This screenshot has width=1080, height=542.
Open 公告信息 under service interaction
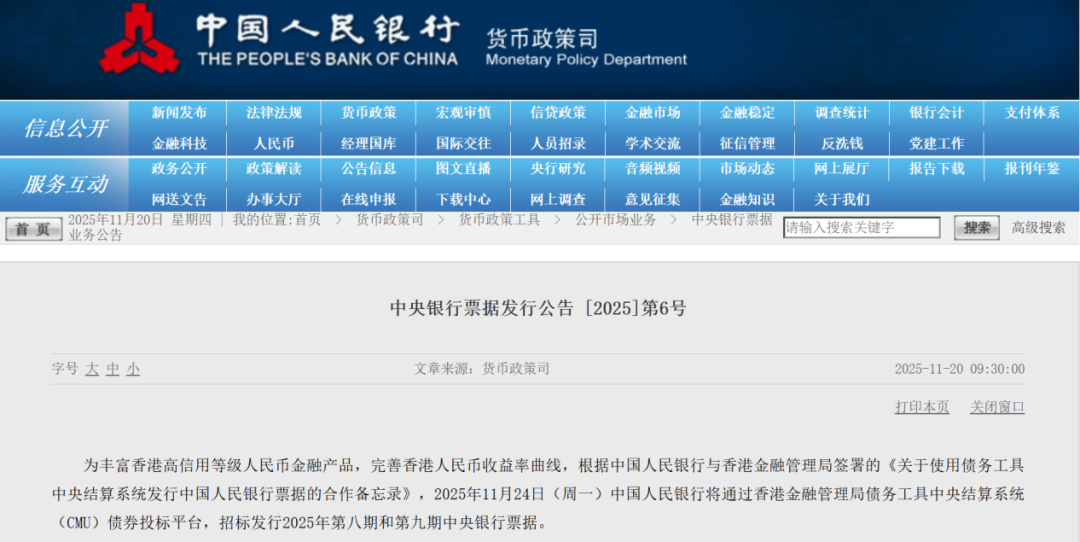click(368, 169)
